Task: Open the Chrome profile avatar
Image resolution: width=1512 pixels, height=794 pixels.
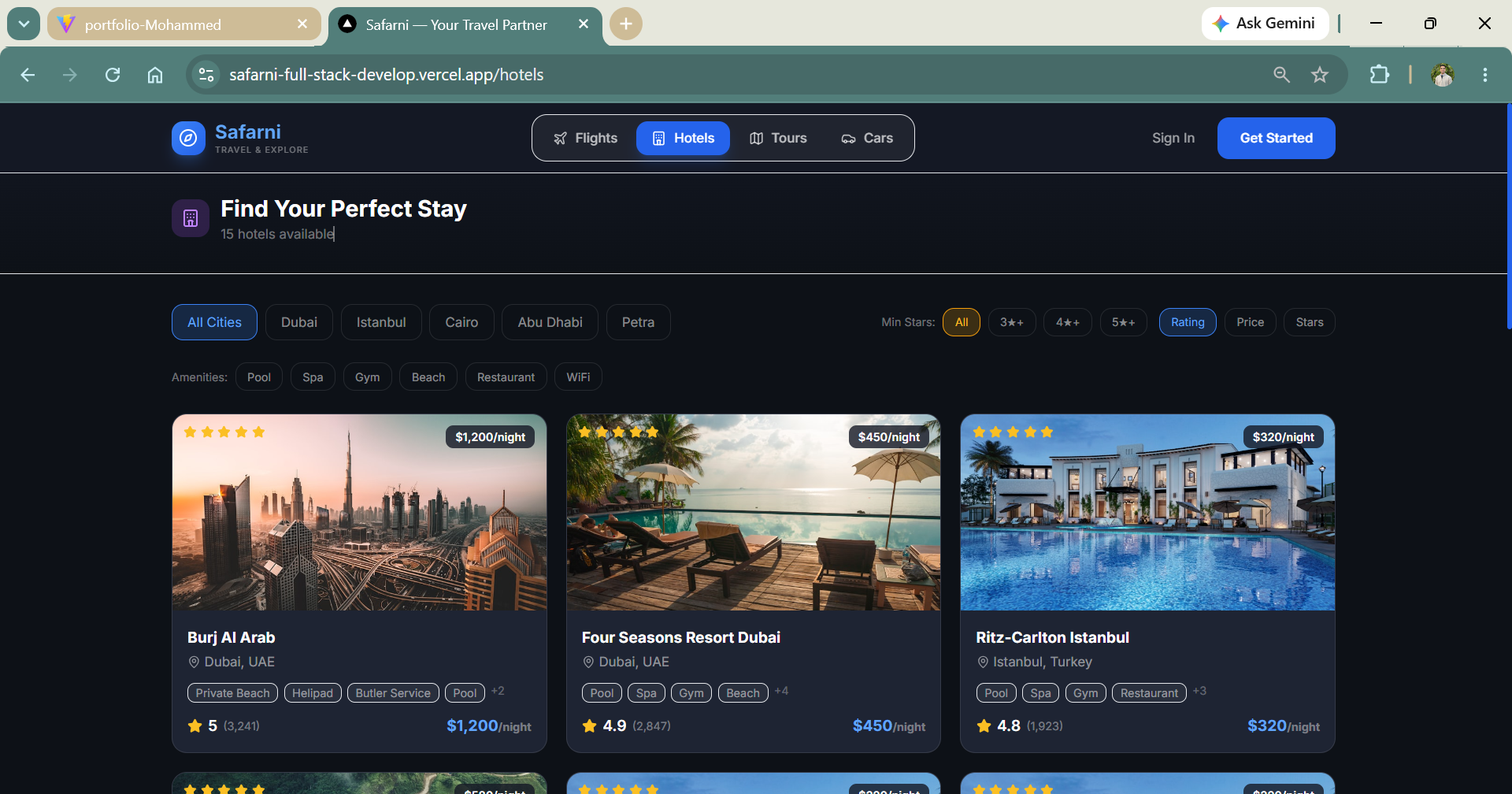Action: tap(1443, 75)
